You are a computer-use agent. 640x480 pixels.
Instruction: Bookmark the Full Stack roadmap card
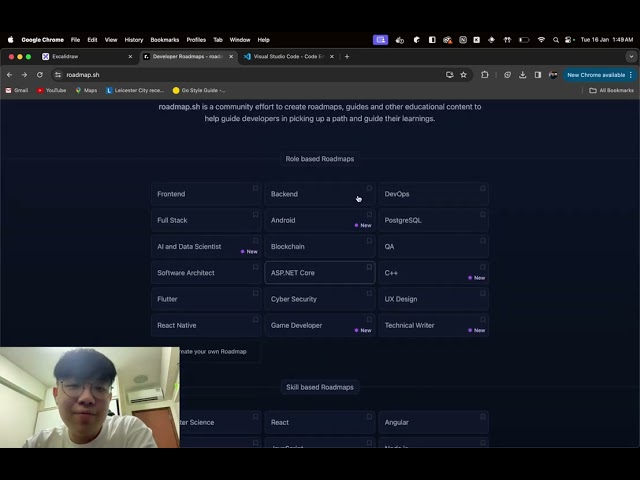point(255,214)
